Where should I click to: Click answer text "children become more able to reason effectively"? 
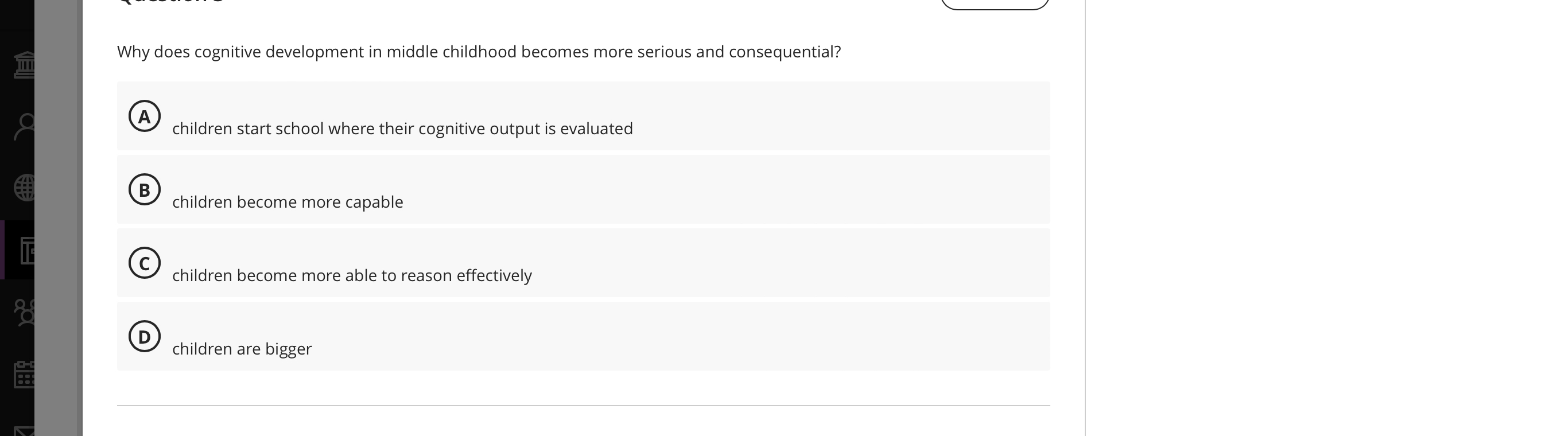click(352, 275)
